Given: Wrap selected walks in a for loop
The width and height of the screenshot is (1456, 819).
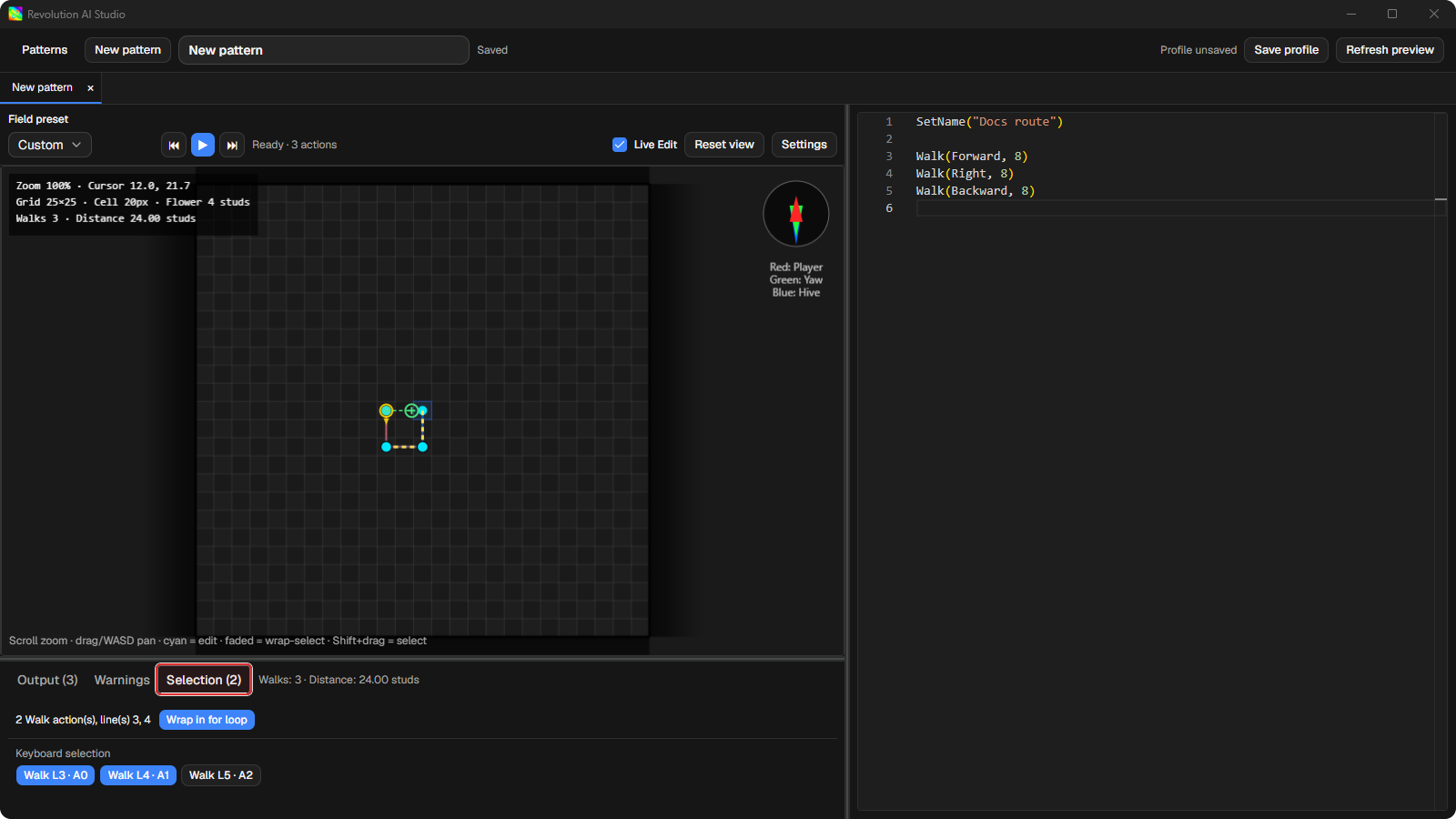Looking at the screenshot, I should [x=207, y=720].
